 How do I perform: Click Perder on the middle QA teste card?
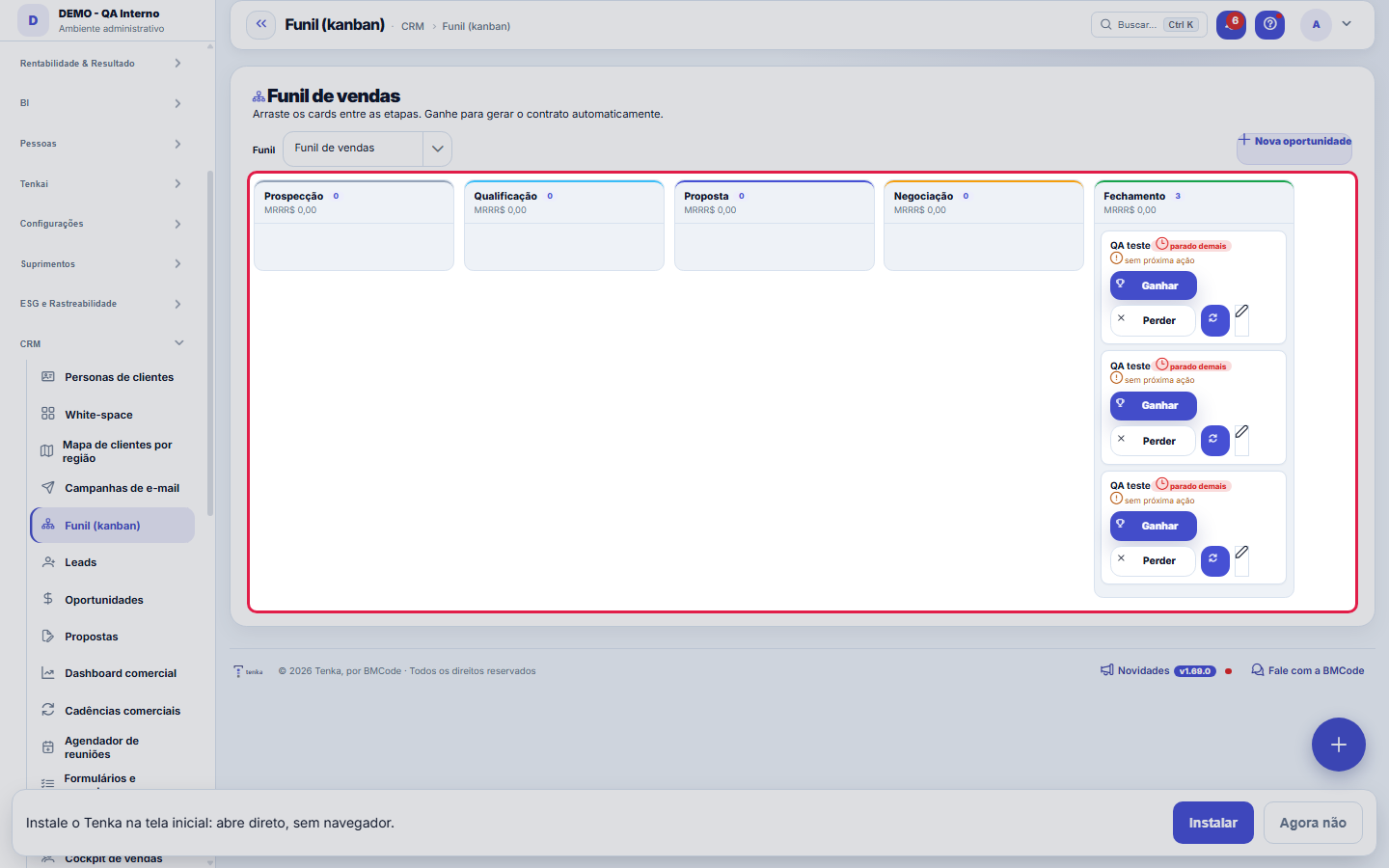1153,441
